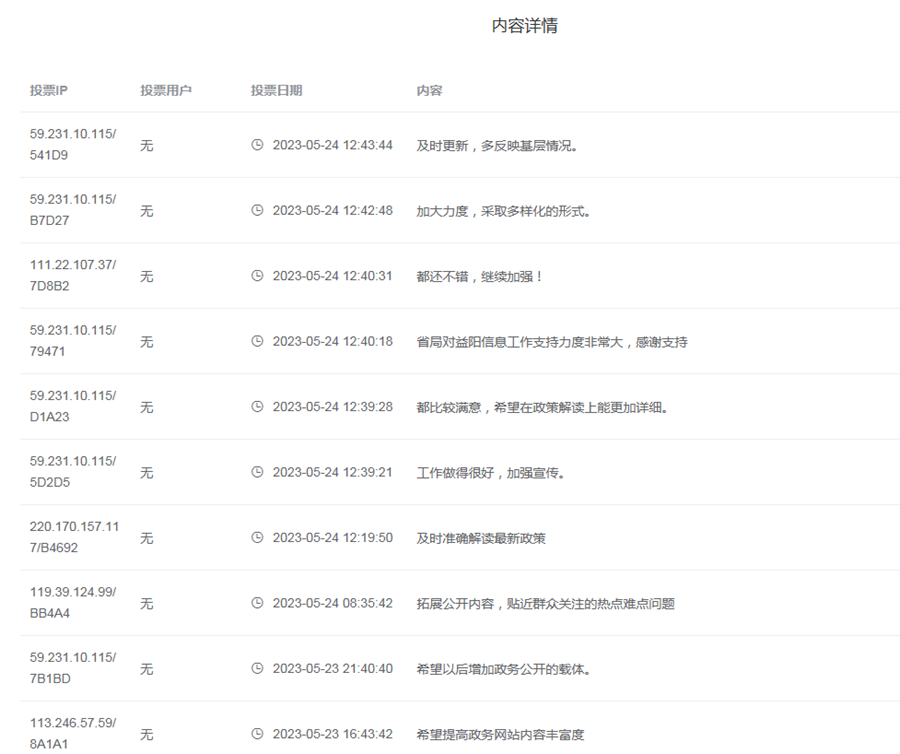Click the clock icon beside 2023-05-24 12:40:18
Screen dimensions: 900x754
coord(257,341)
